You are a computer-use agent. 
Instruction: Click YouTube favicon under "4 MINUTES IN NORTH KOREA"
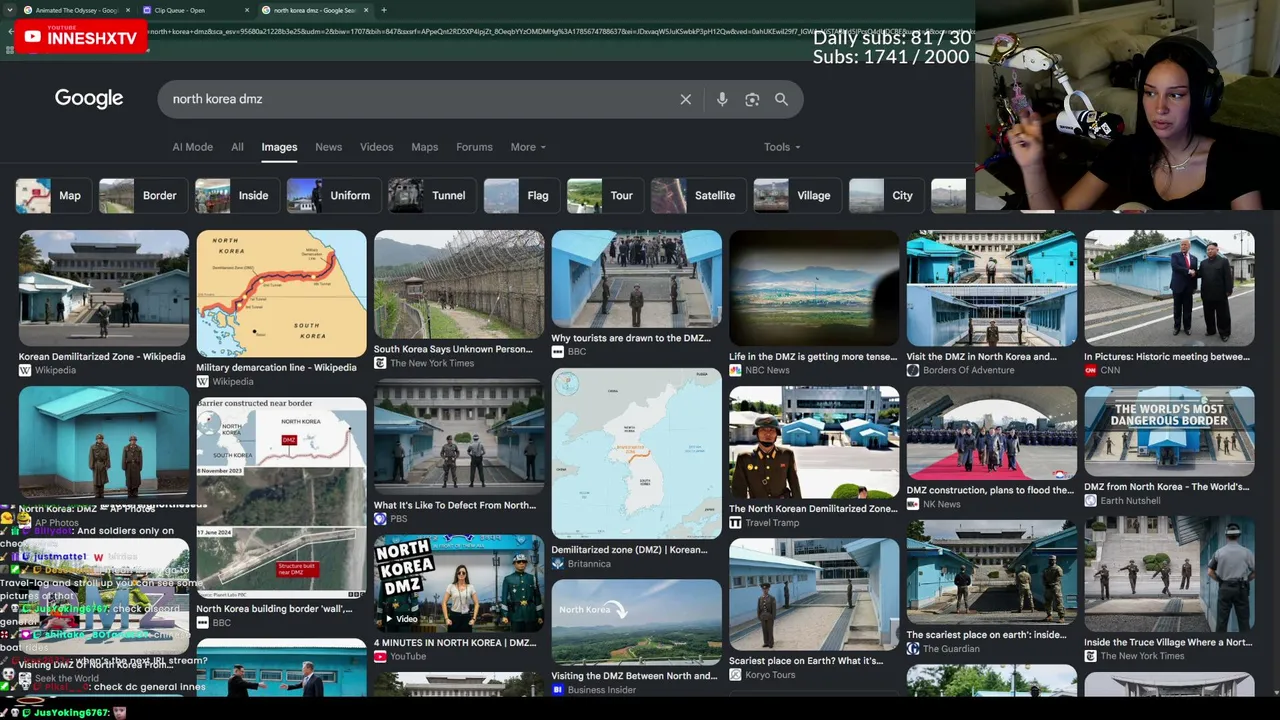point(380,656)
